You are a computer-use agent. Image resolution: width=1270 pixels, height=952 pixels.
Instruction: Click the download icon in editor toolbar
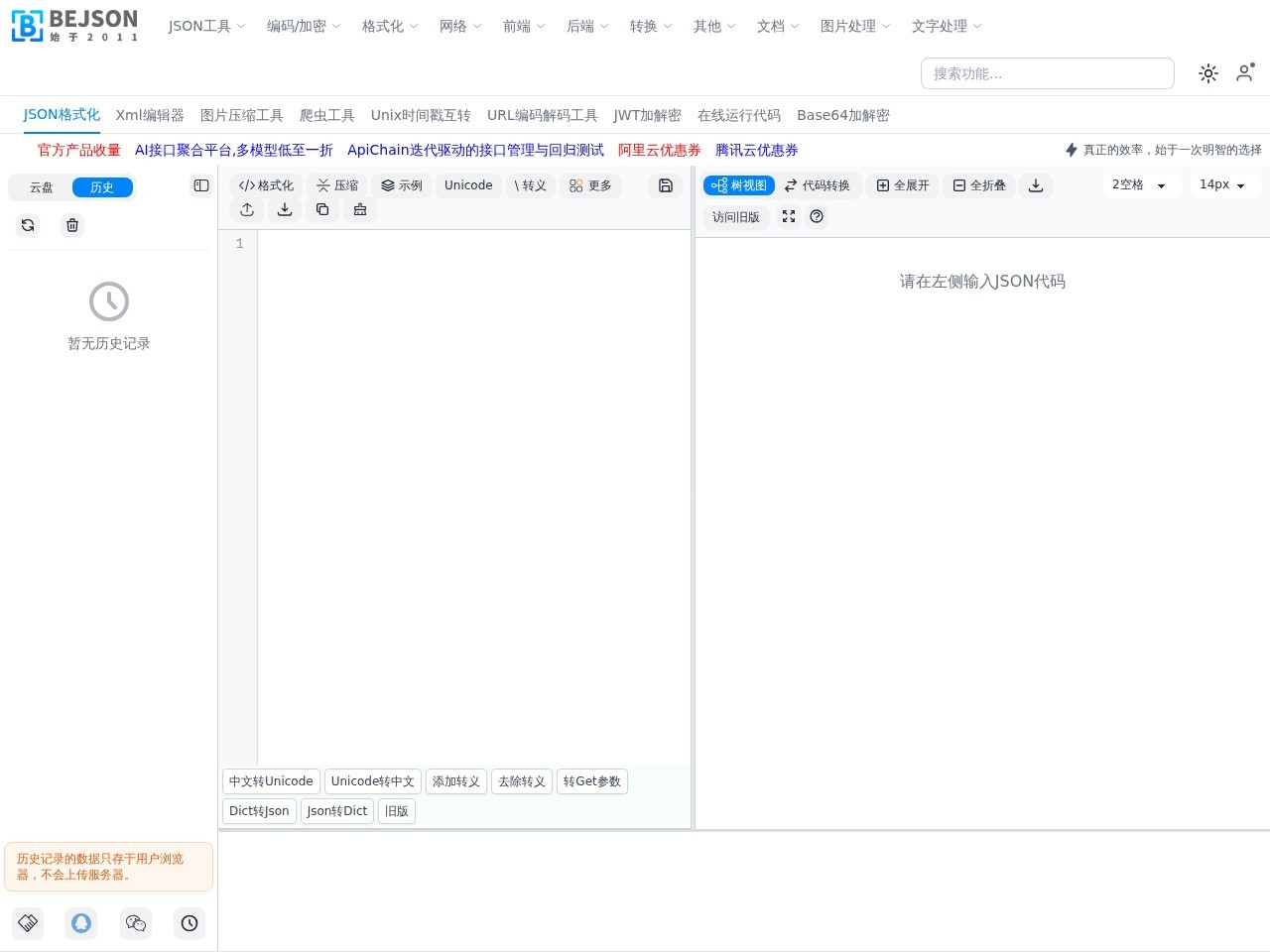click(285, 209)
